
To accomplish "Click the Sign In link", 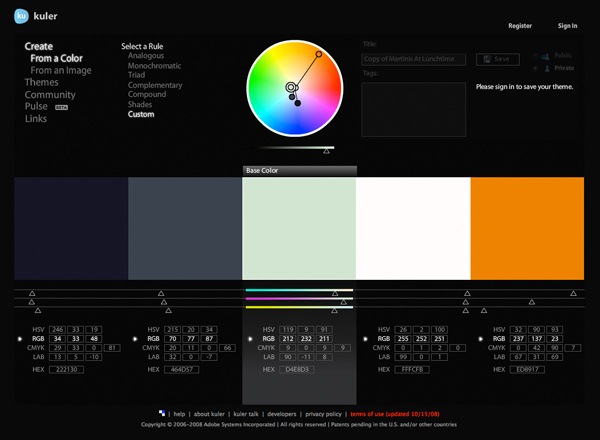I will click(x=567, y=26).
